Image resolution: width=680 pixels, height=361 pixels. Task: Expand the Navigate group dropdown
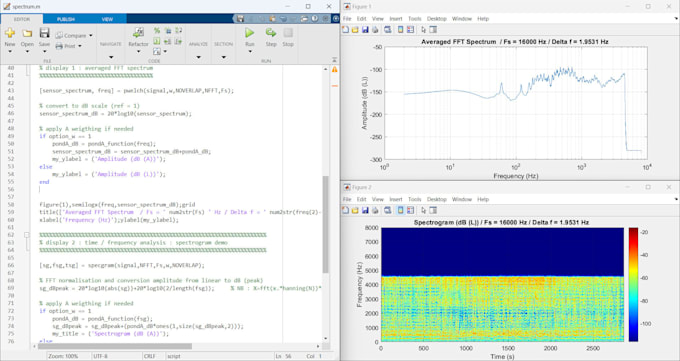[x=111, y=57]
